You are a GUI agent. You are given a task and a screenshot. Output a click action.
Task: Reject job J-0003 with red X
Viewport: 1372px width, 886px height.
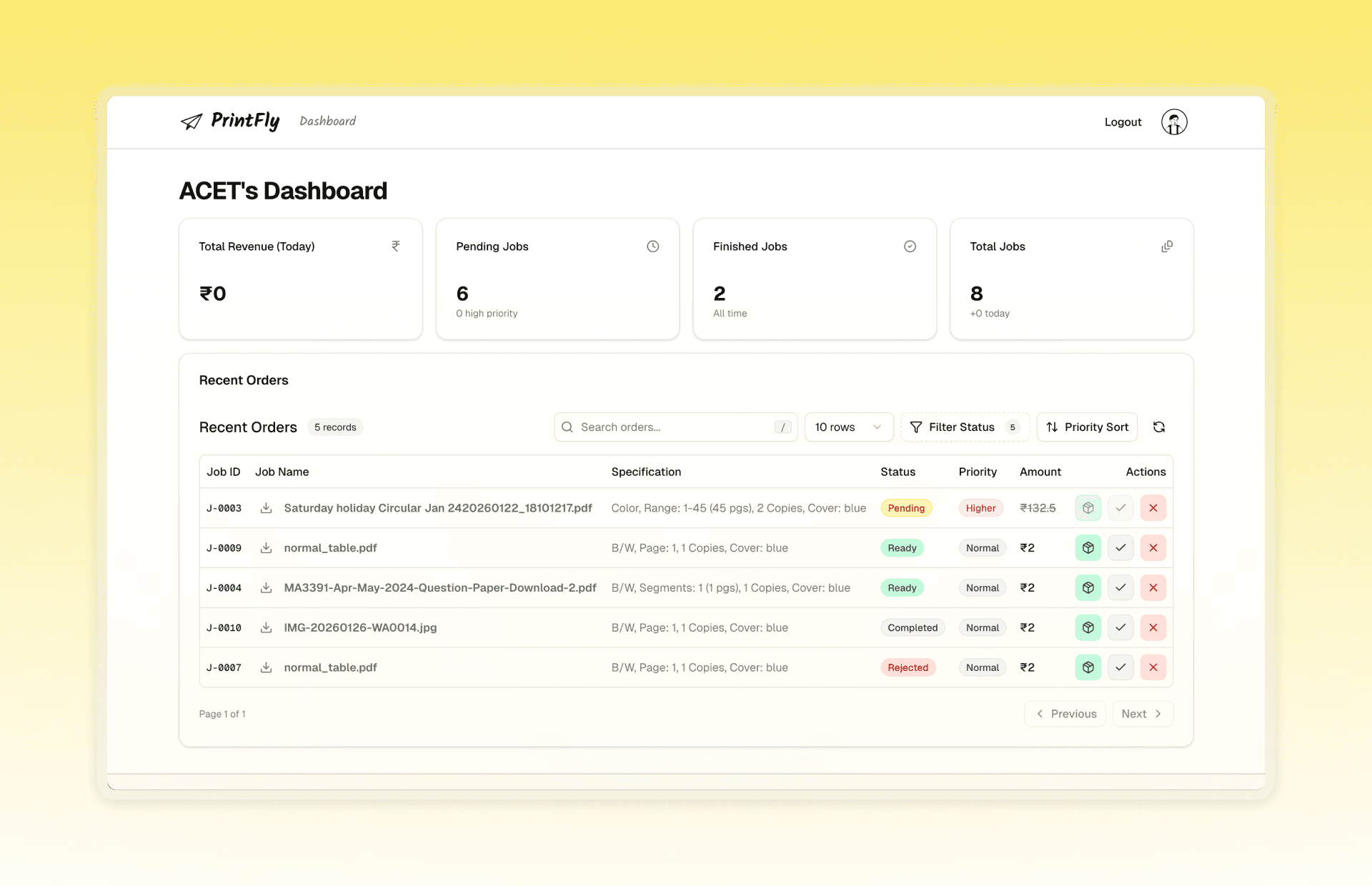point(1153,508)
